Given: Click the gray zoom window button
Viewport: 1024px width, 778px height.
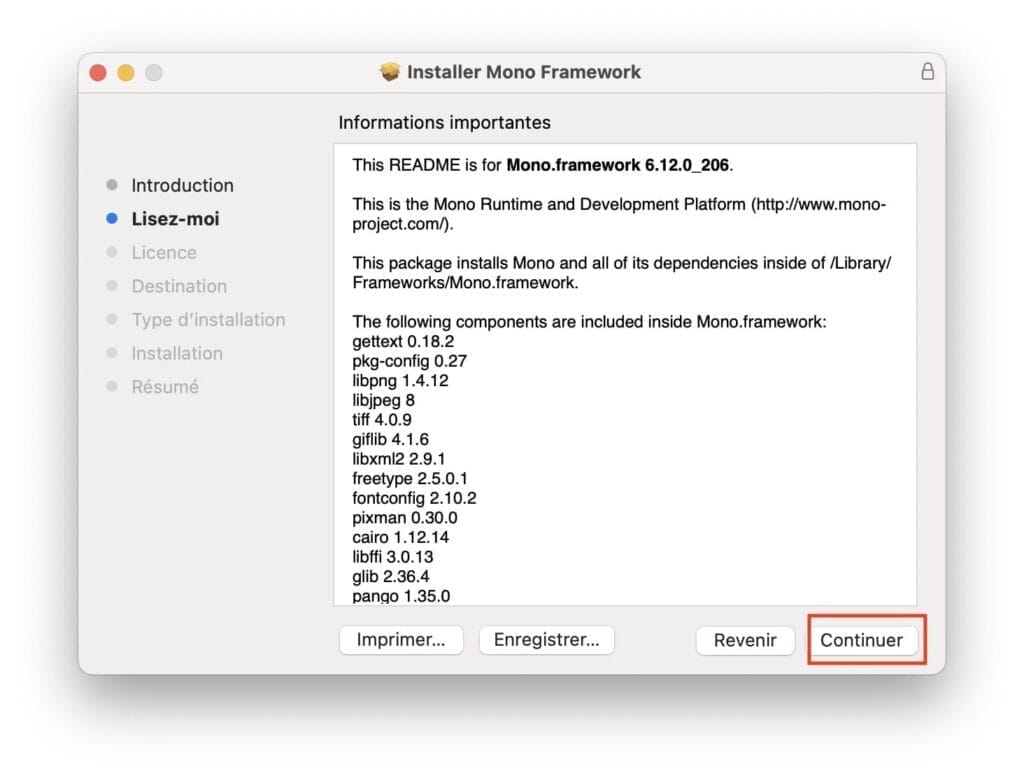Looking at the screenshot, I should point(153,73).
